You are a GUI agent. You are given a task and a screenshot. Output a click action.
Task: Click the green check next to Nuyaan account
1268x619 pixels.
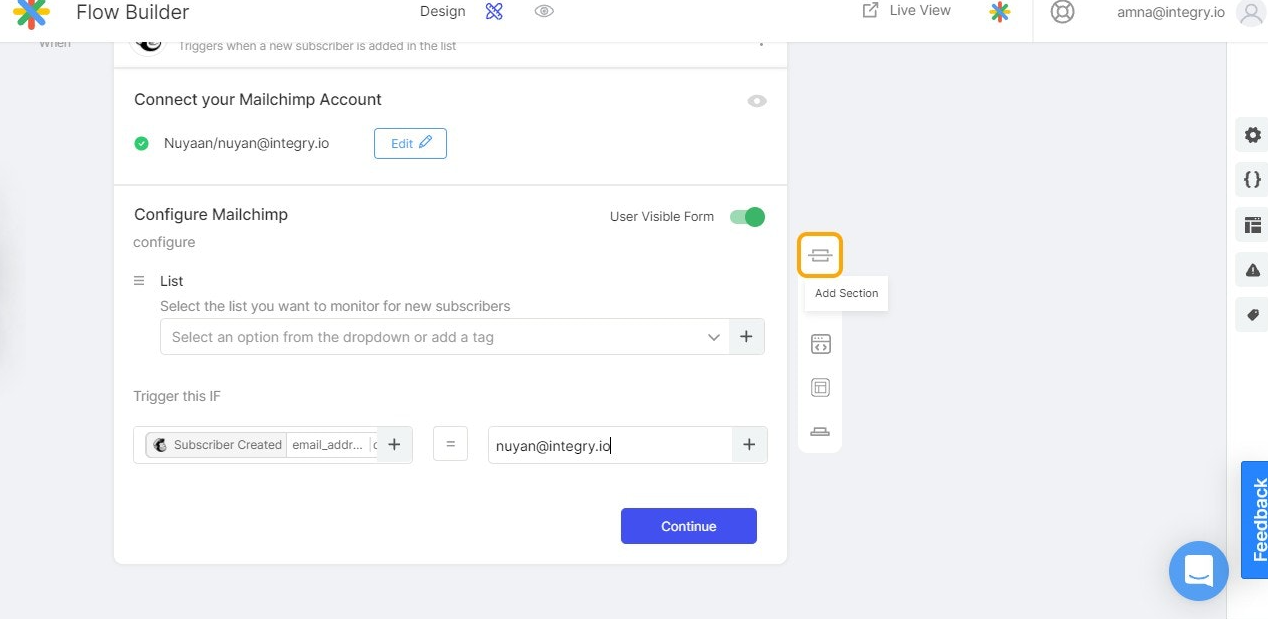(x=142, y=143)
